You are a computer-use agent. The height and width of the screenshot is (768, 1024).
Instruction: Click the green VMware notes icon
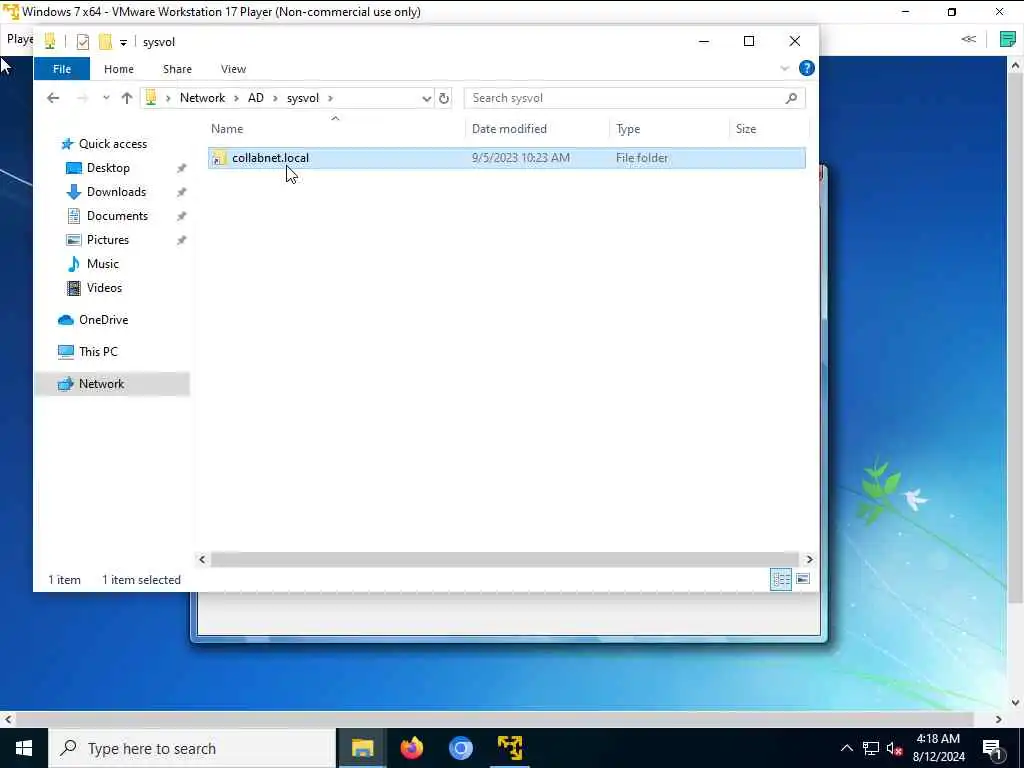(x=1008, y=39)
